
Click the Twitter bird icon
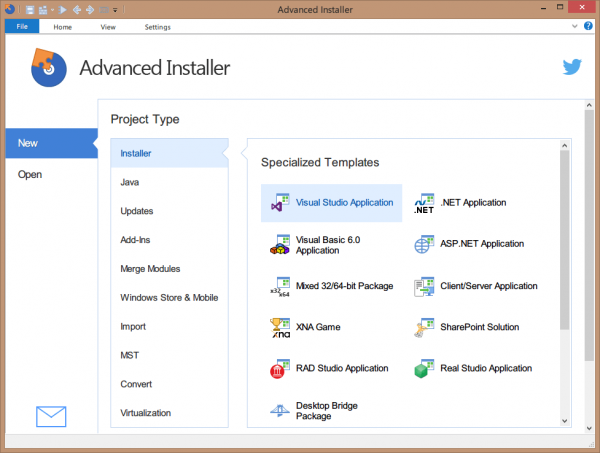[572, 67]
